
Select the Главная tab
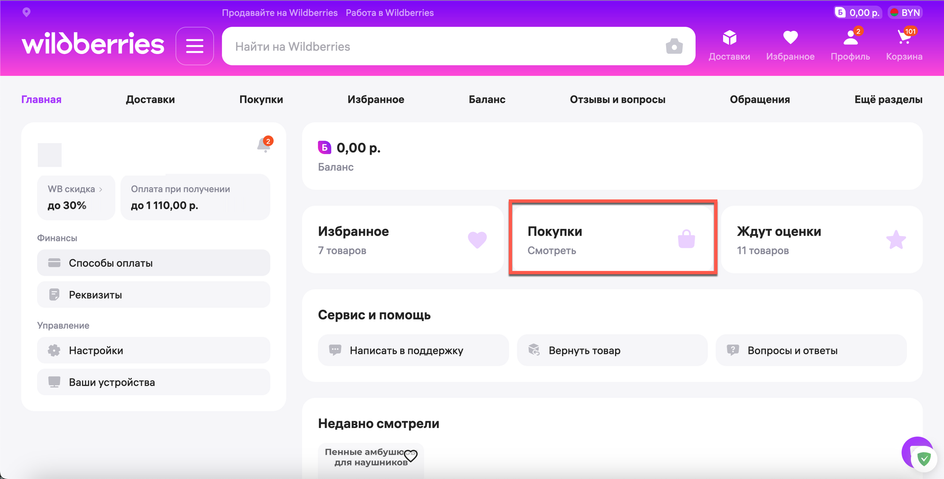pos(42,99)
